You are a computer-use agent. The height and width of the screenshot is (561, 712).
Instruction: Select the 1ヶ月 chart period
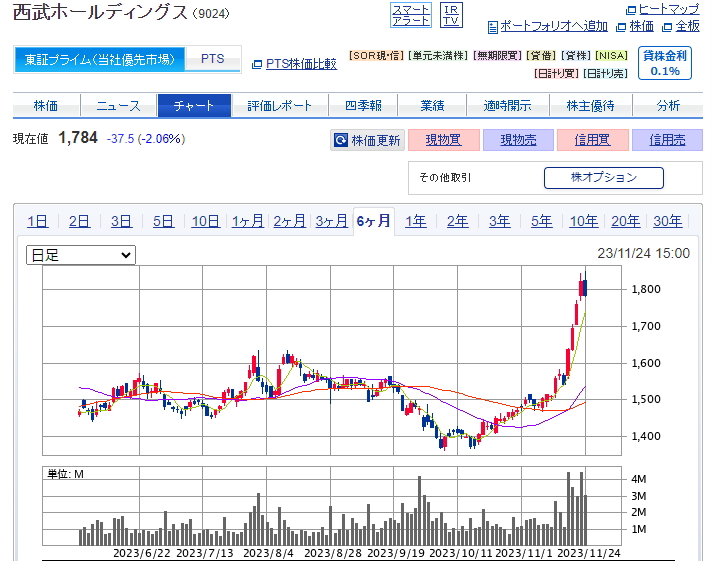247,221
